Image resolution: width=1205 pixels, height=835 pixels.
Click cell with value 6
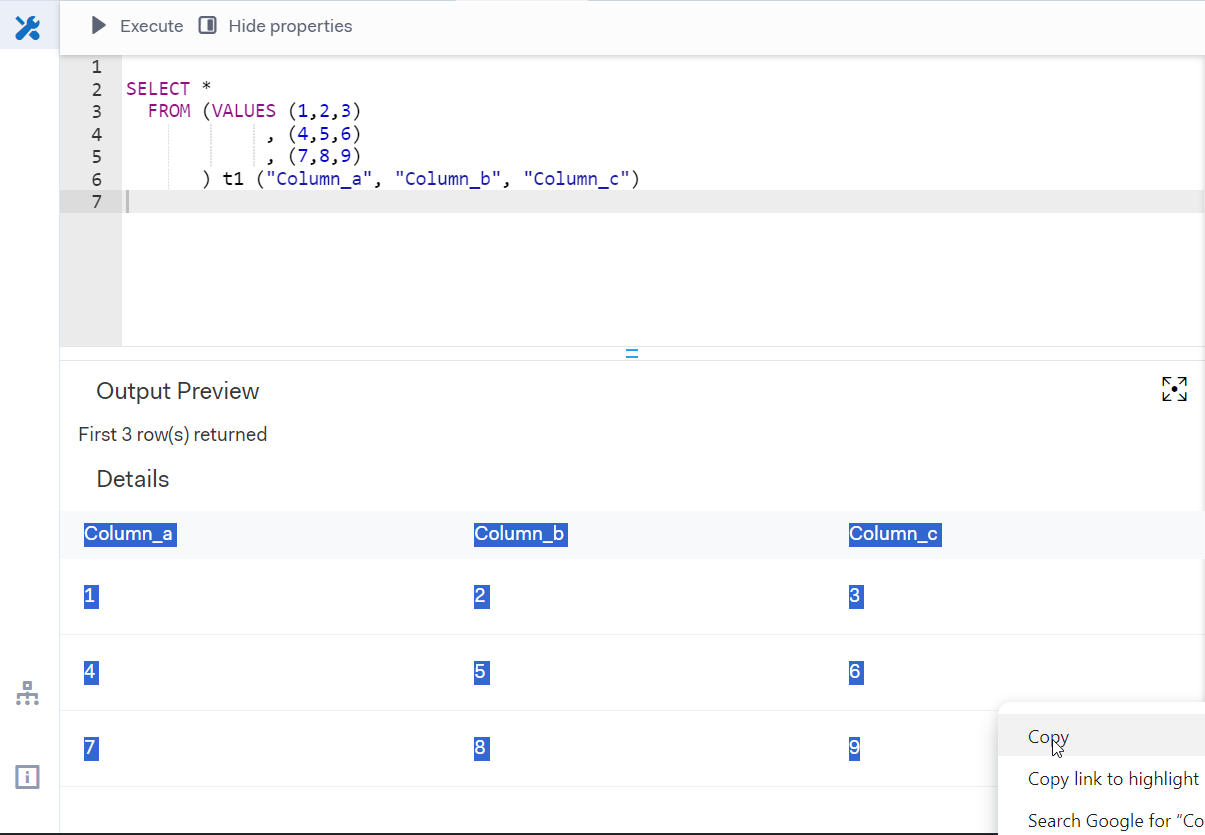click(855, 672)
